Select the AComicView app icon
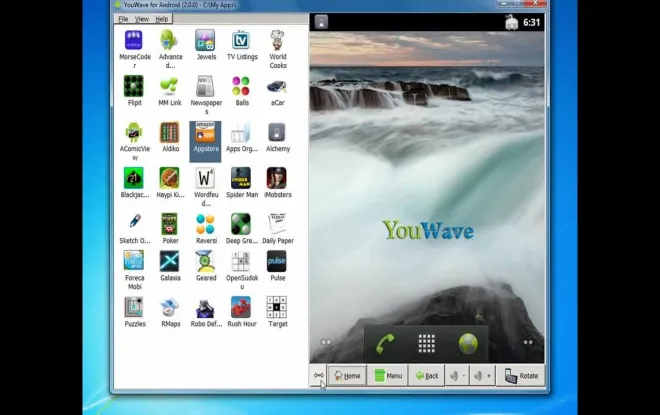Viewport: 660px width, 415px height. click(134, 132)
